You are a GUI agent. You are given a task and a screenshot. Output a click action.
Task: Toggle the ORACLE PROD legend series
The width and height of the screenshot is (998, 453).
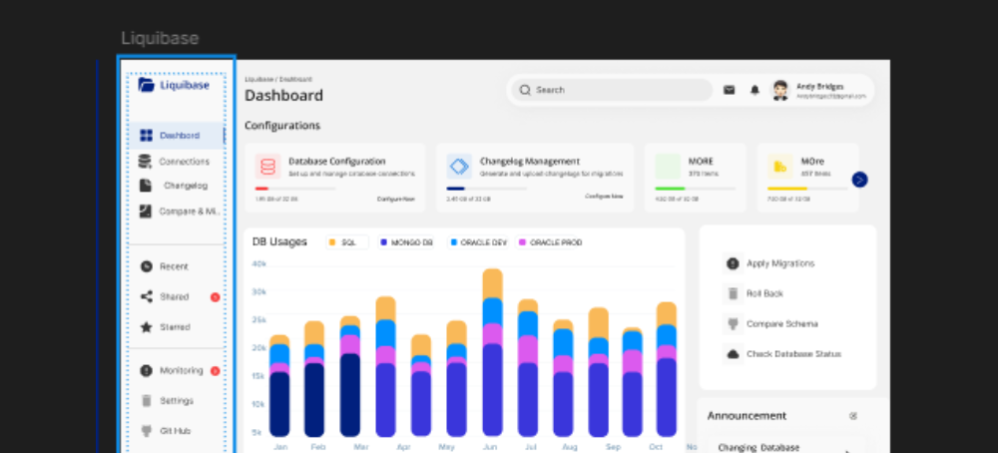tap(550, 242)
